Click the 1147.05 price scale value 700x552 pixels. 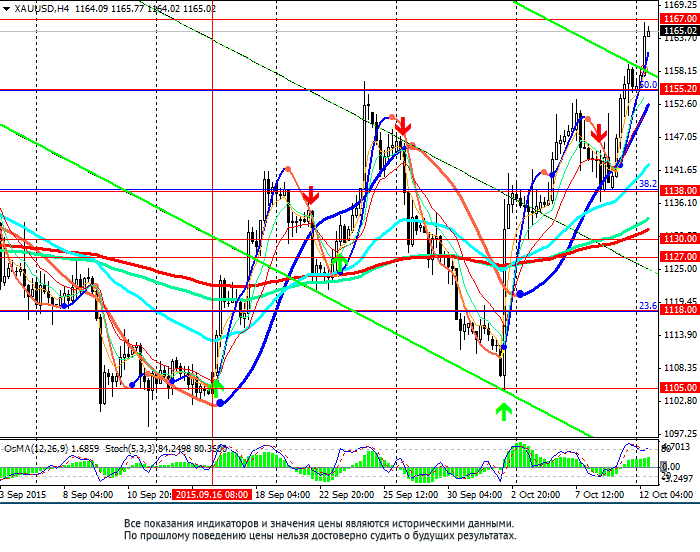pos(681,137)
